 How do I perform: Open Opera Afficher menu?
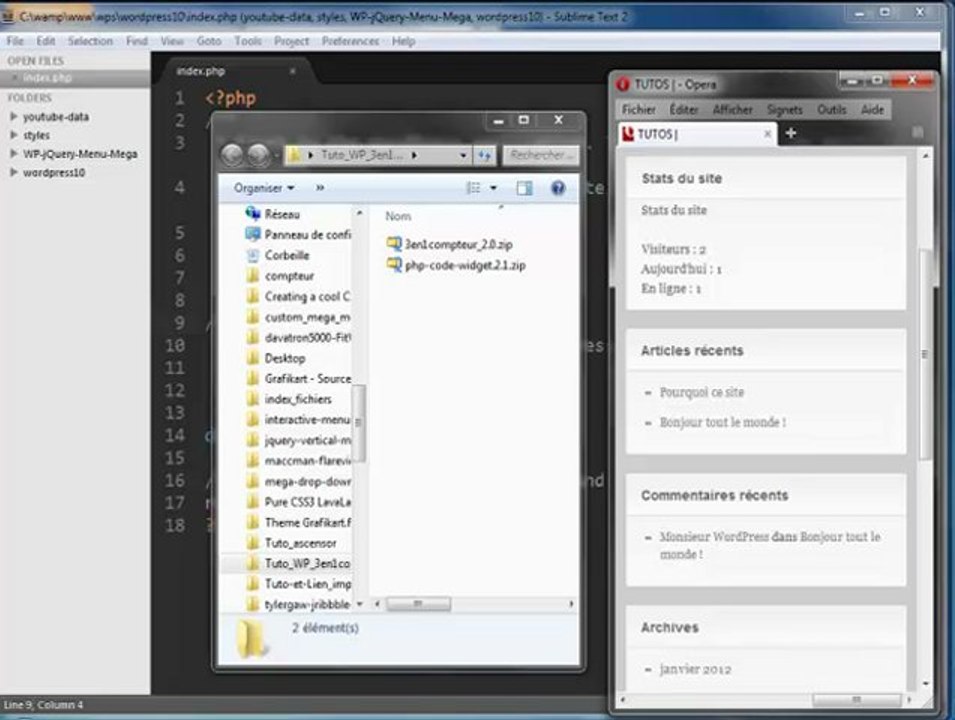pyautogui.click(x=733, y=110)
